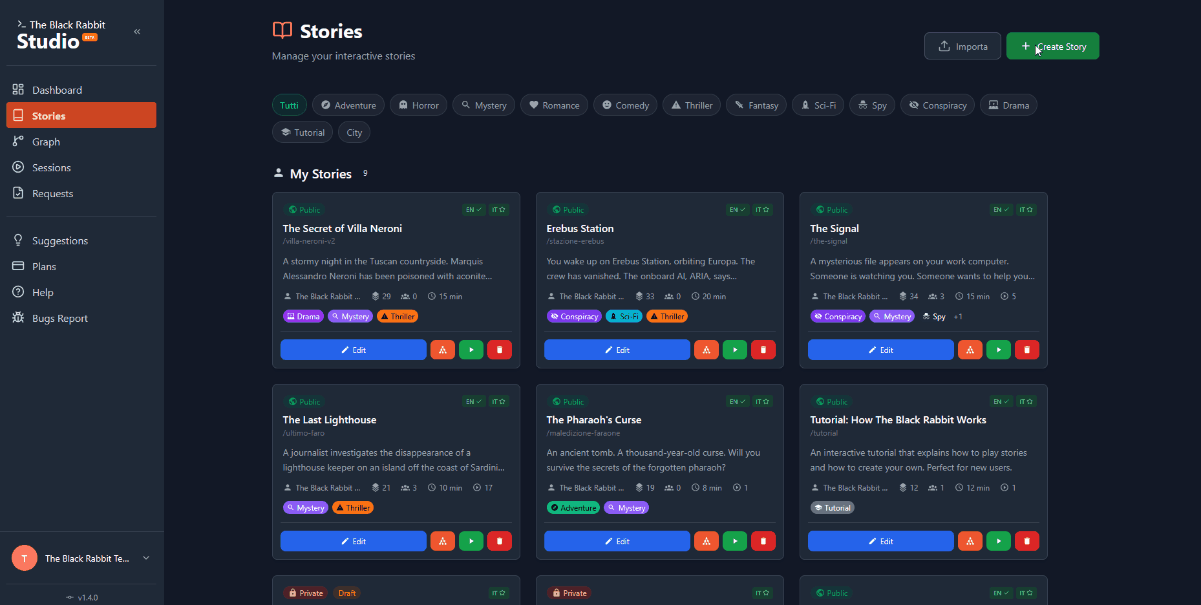1201x605 pixels.
Task: Delete The Pharaoh's Curse story
Action: point(763,541)
